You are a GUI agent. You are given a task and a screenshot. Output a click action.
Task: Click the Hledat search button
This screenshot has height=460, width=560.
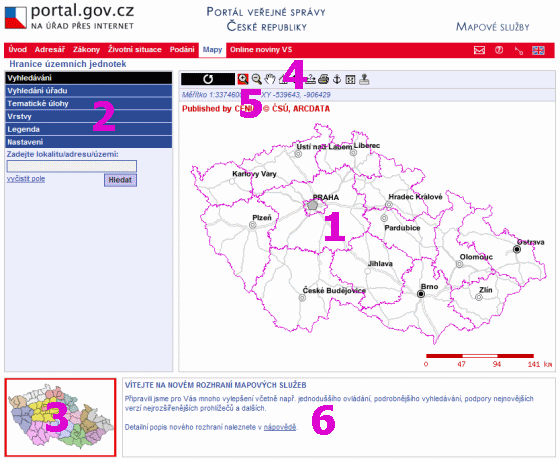pyautogui.click(x=120, y=180)
